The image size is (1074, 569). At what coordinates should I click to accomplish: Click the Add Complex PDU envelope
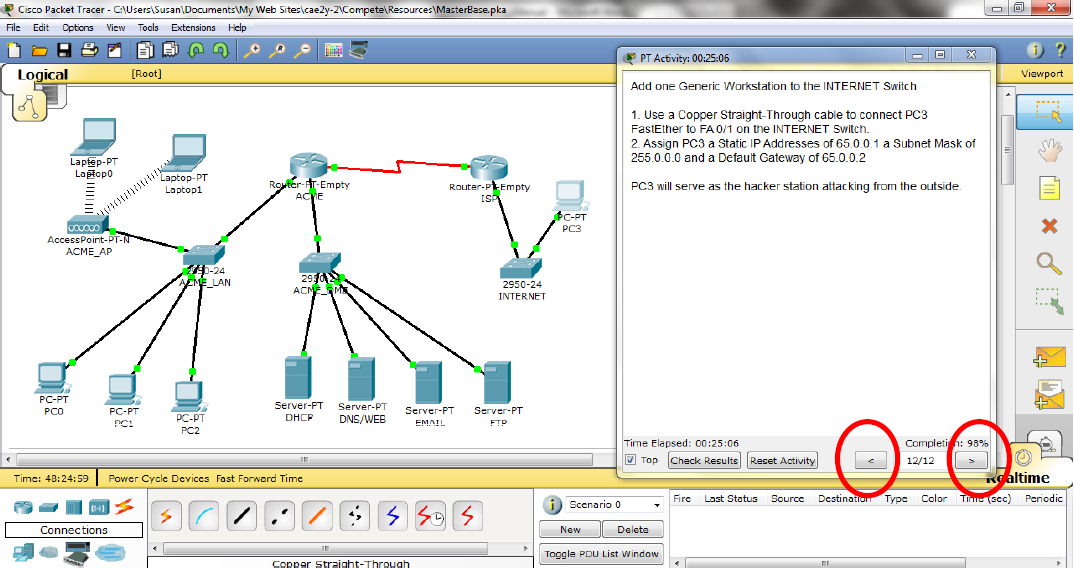tap(1049, 395)
